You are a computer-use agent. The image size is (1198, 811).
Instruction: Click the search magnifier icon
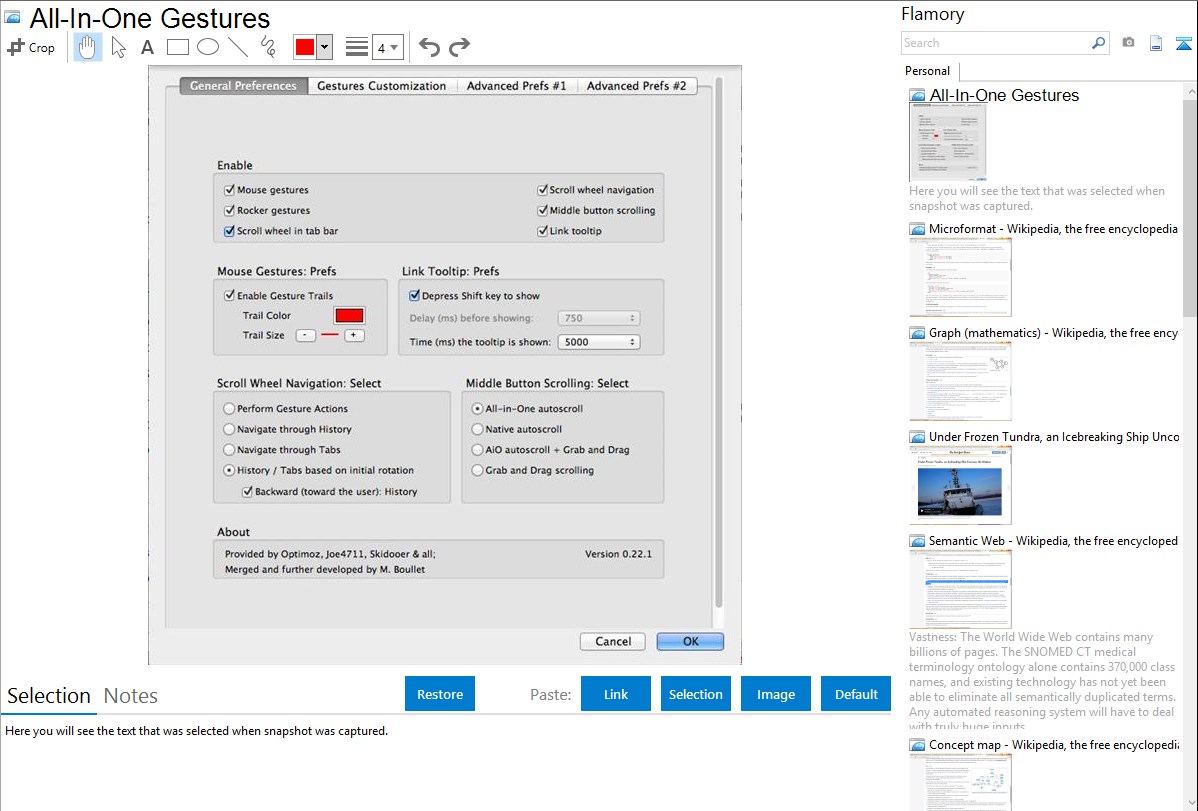pos(1098,43)
